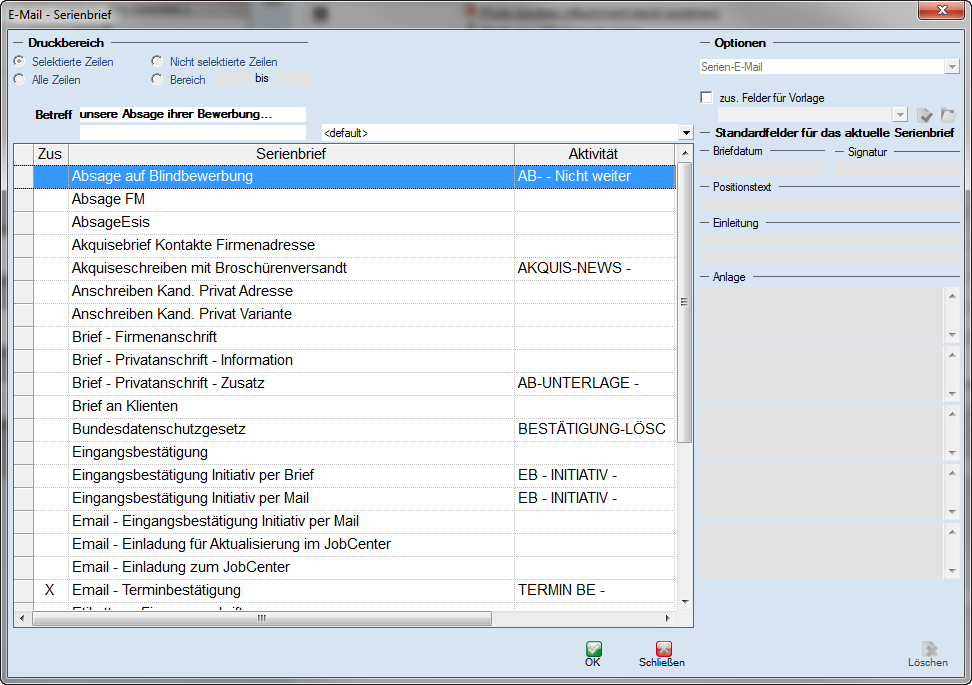Click the checkmark document icon beside the Vorlage dropdown
Viewport: 972px width, 685px height.
click(925, 116)
